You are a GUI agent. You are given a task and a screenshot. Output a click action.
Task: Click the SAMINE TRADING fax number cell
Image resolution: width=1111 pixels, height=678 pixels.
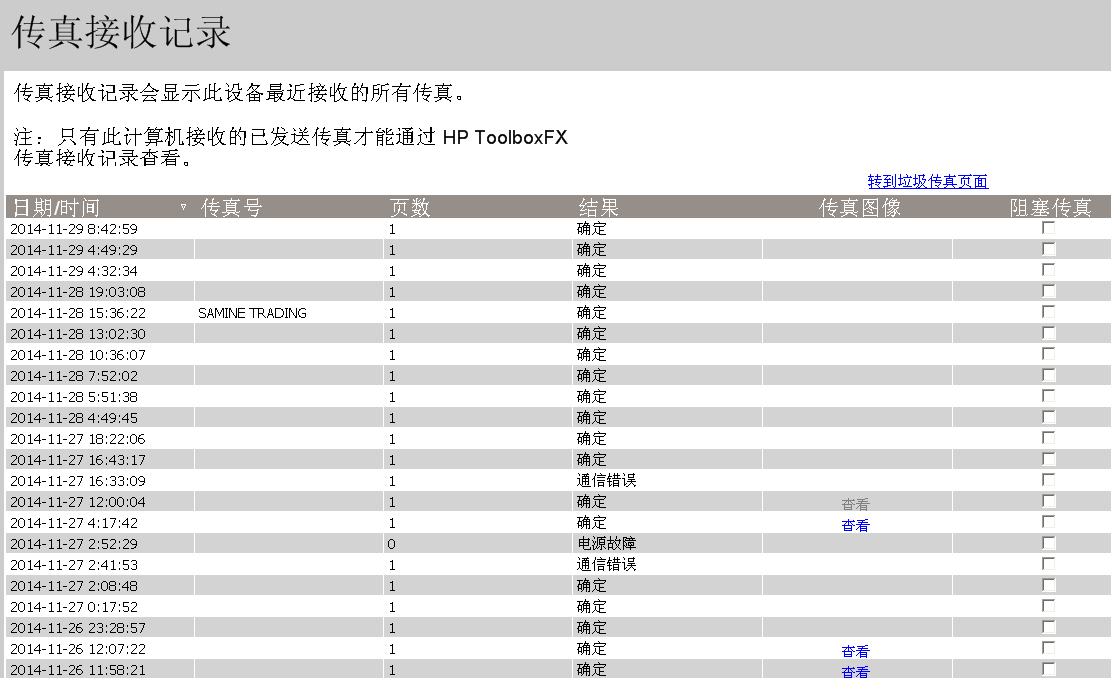tap(252, 313)
